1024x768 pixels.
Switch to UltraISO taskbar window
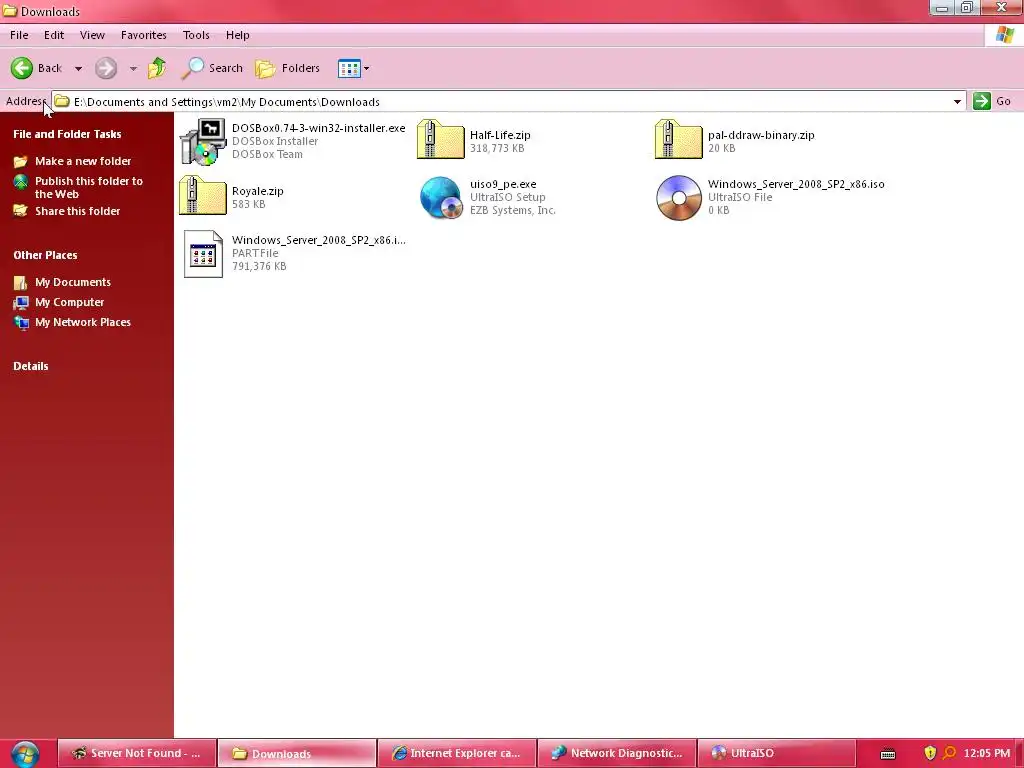point(776,754)
